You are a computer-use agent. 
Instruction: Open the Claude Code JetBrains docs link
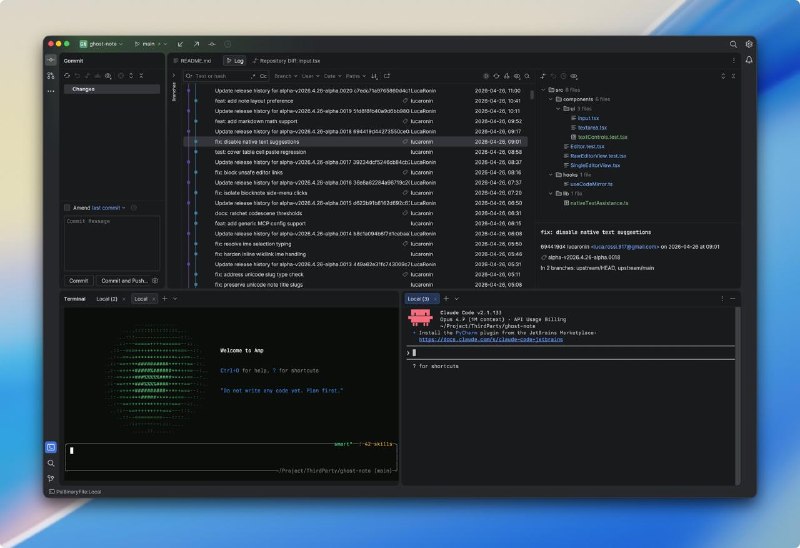point(491,339)
